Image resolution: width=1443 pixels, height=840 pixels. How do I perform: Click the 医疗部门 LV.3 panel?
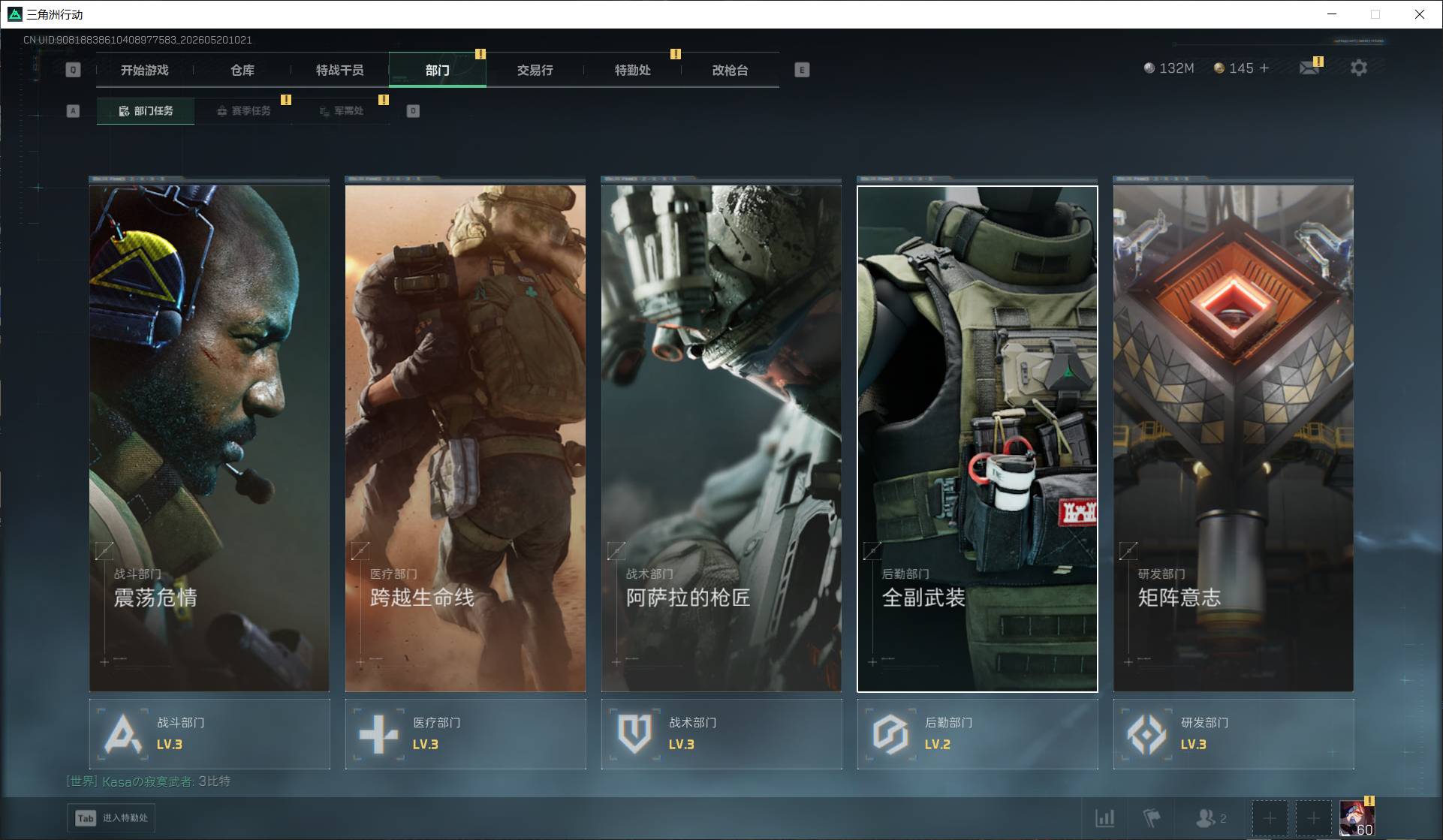point(465,733)
